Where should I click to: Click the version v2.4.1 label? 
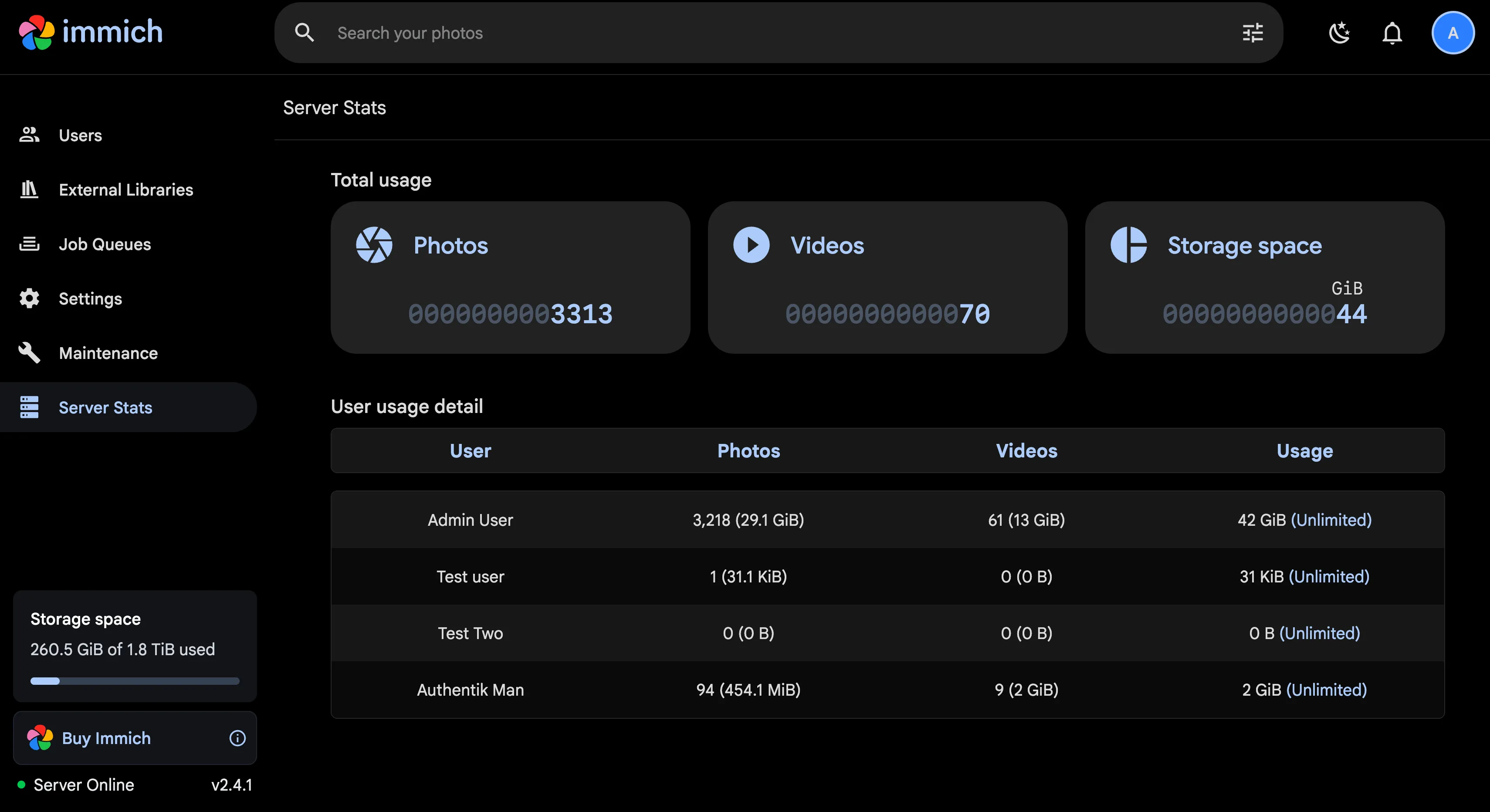231,785
